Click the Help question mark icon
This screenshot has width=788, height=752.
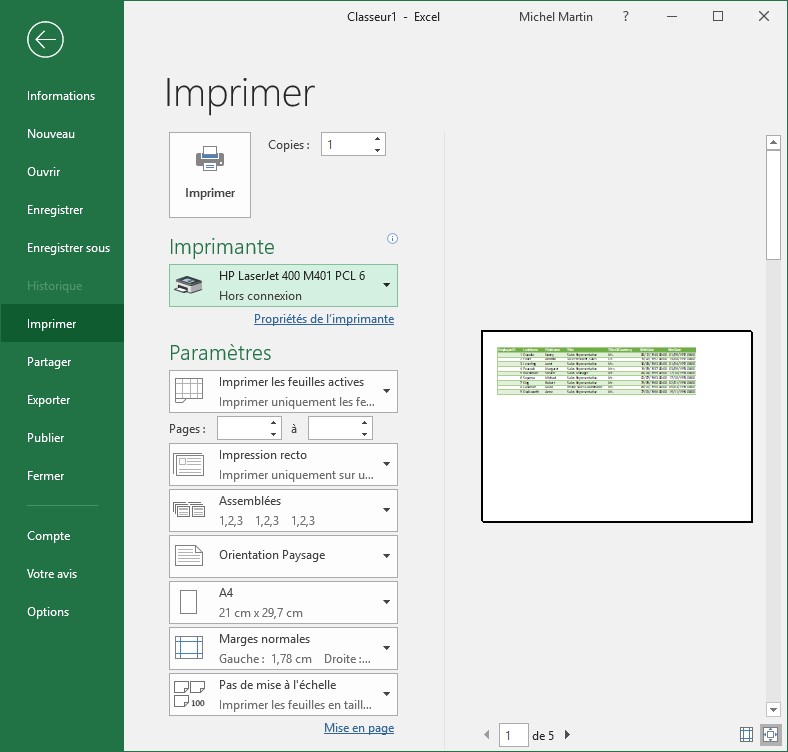[625, 17]
